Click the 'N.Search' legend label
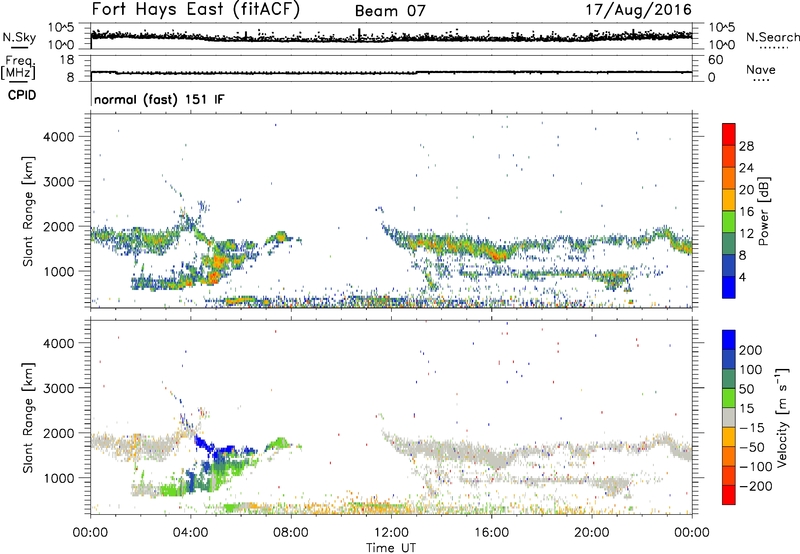 coord(773,37)
